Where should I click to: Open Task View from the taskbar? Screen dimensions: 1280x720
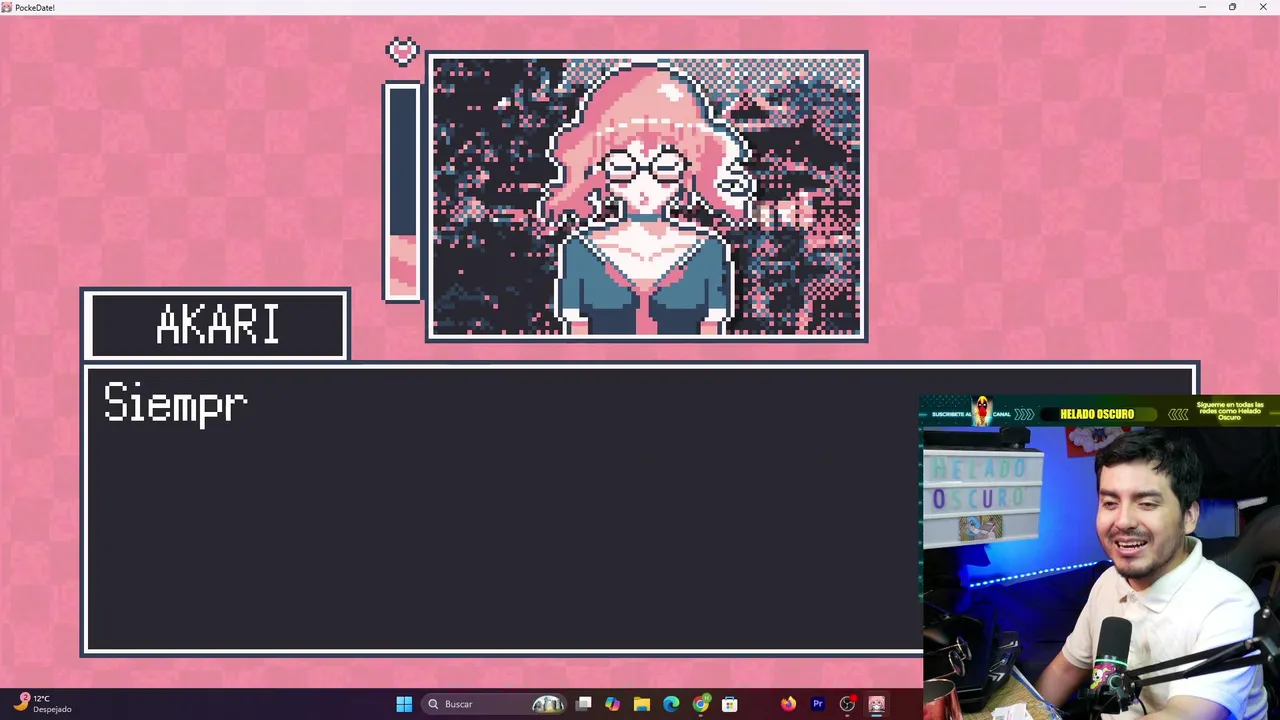584,704
